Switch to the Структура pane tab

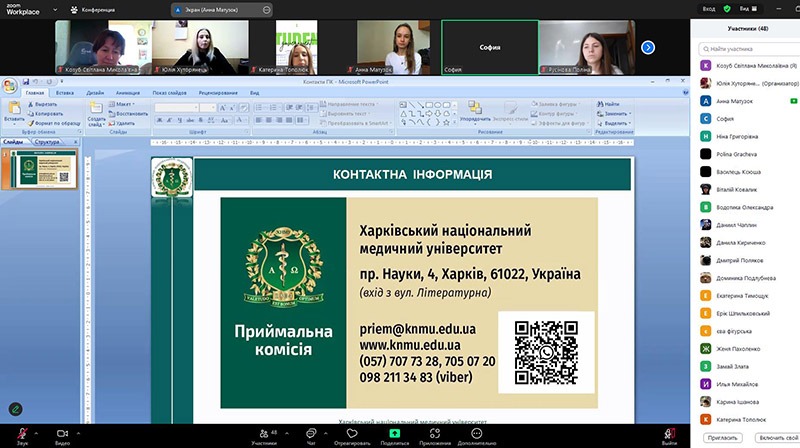click(x=51, y=142)
